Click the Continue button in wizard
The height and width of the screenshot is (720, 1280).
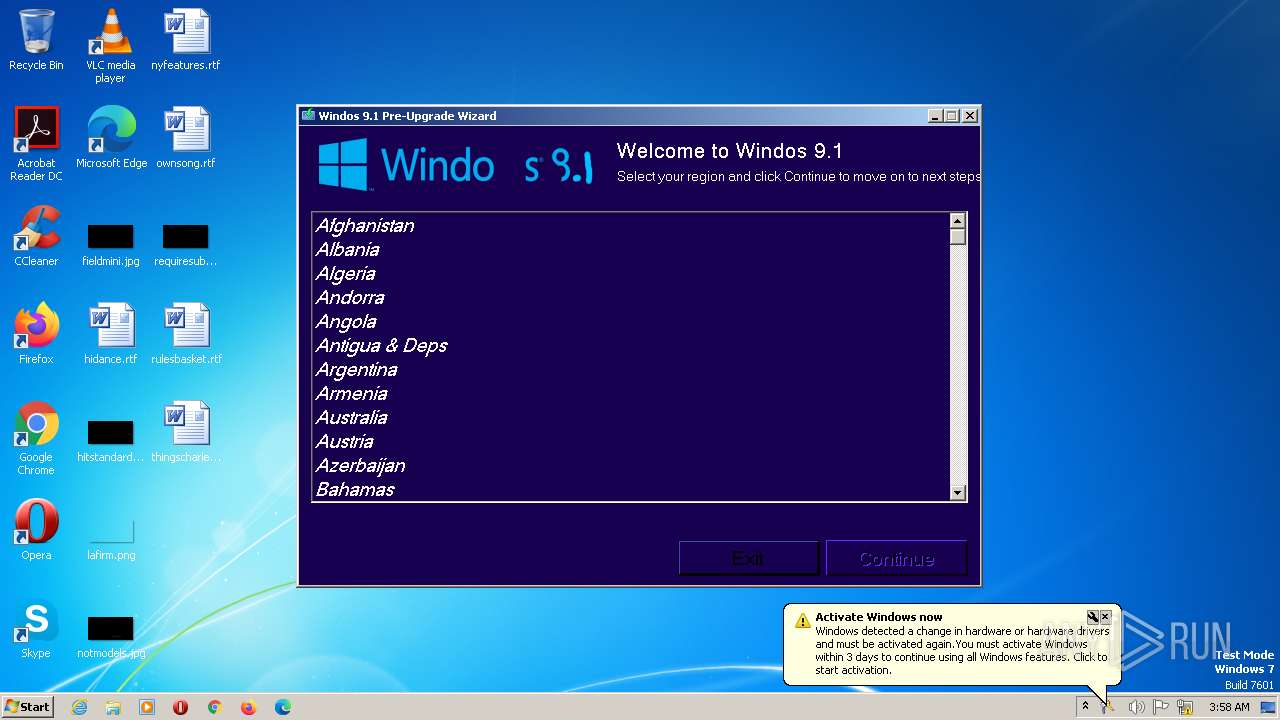pyautogui.click(x=896, y=558)
